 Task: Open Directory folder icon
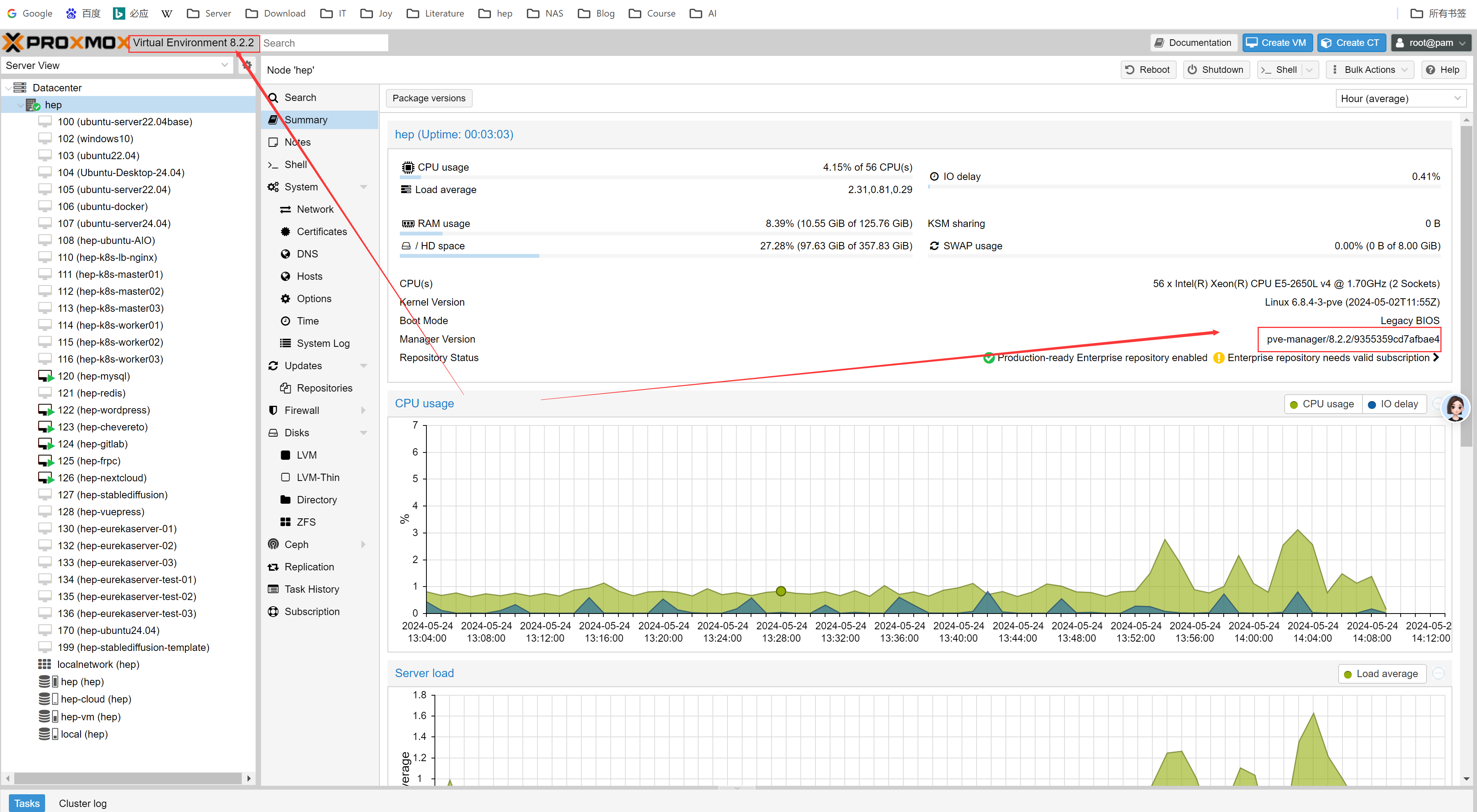(x=285, y=500)
